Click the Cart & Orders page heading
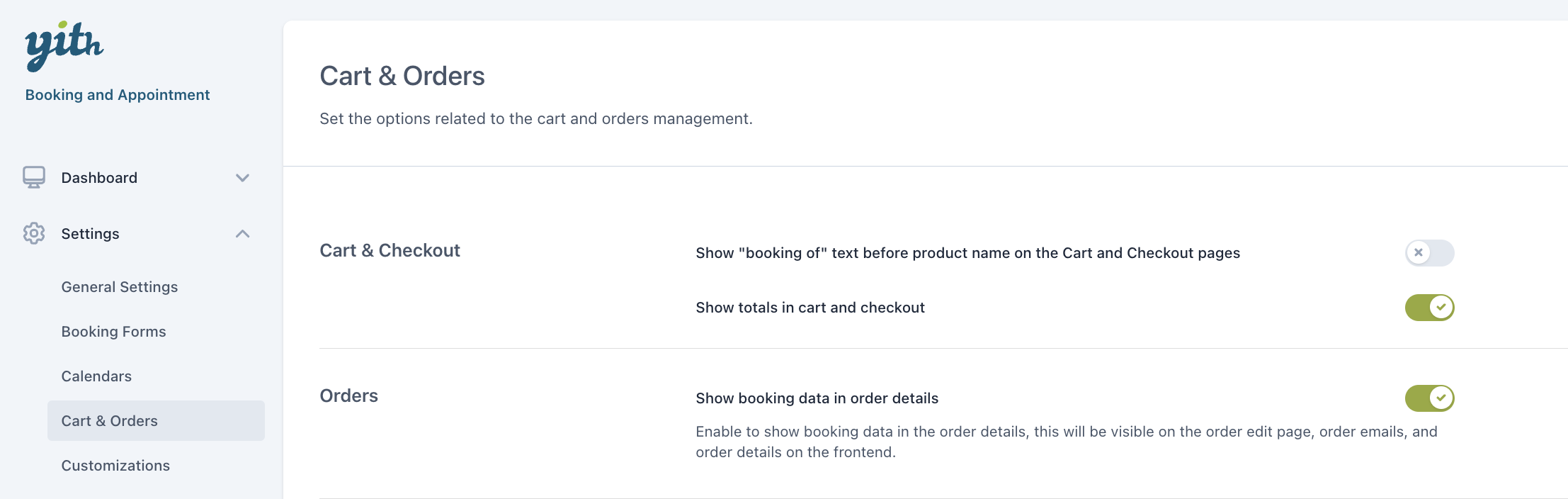Screen dimensions: 1568x499 click(402, 76)
